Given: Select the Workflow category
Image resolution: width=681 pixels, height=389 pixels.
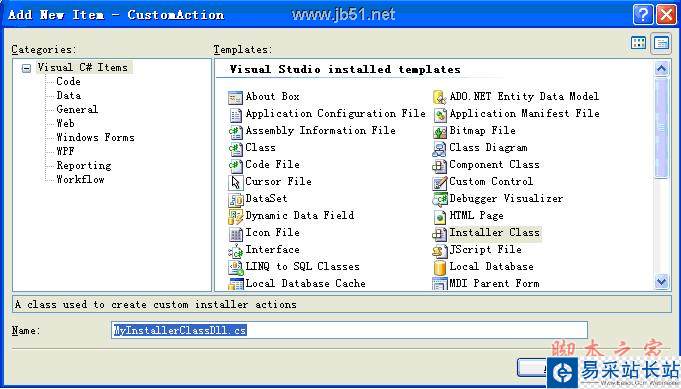Looking at the screenshot, I should click(x=80, y=179).
